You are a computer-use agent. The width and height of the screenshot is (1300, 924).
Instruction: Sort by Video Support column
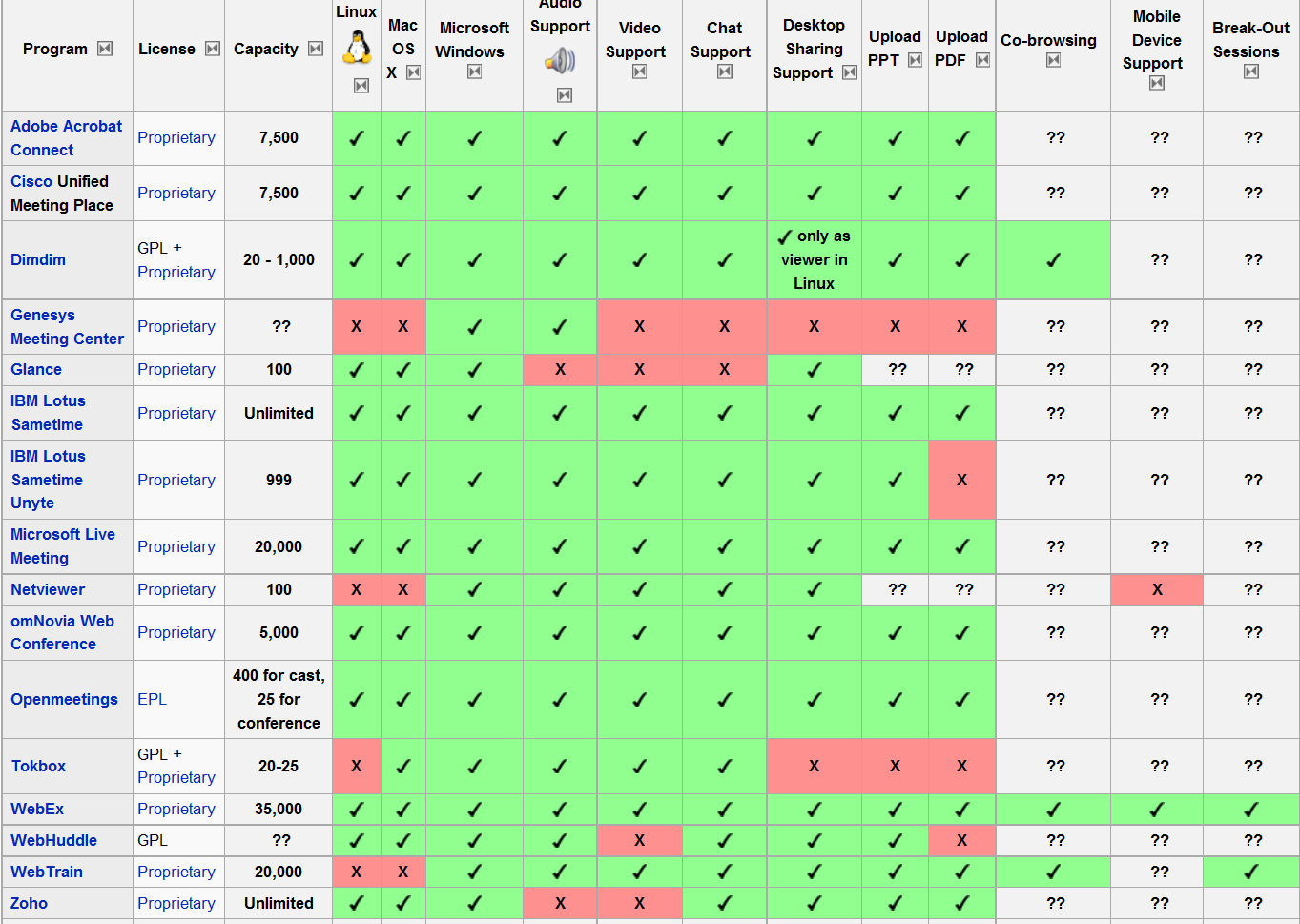click(x=639, y=72)
